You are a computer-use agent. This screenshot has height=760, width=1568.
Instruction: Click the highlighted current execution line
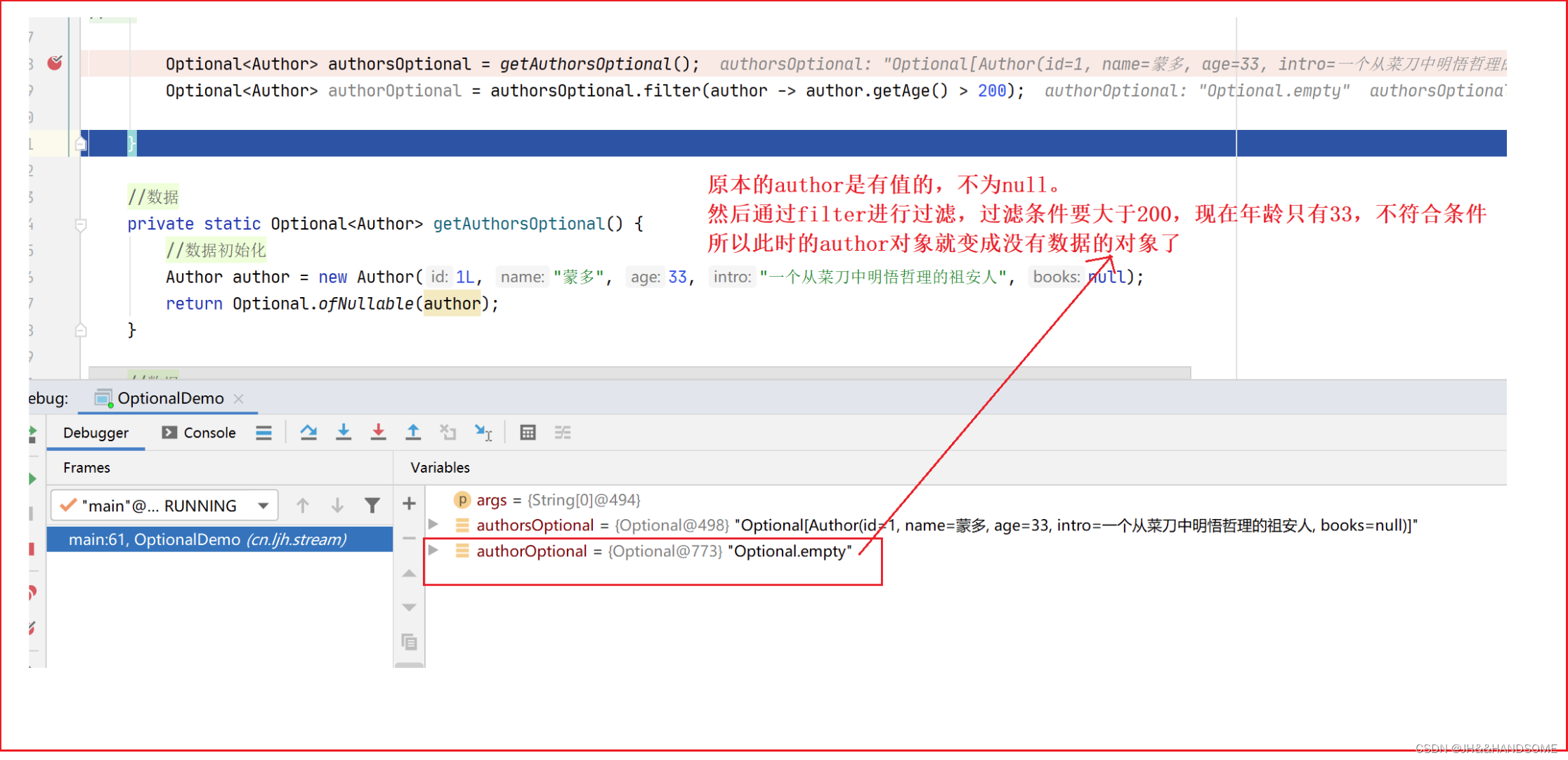click(x=794, y=143)
